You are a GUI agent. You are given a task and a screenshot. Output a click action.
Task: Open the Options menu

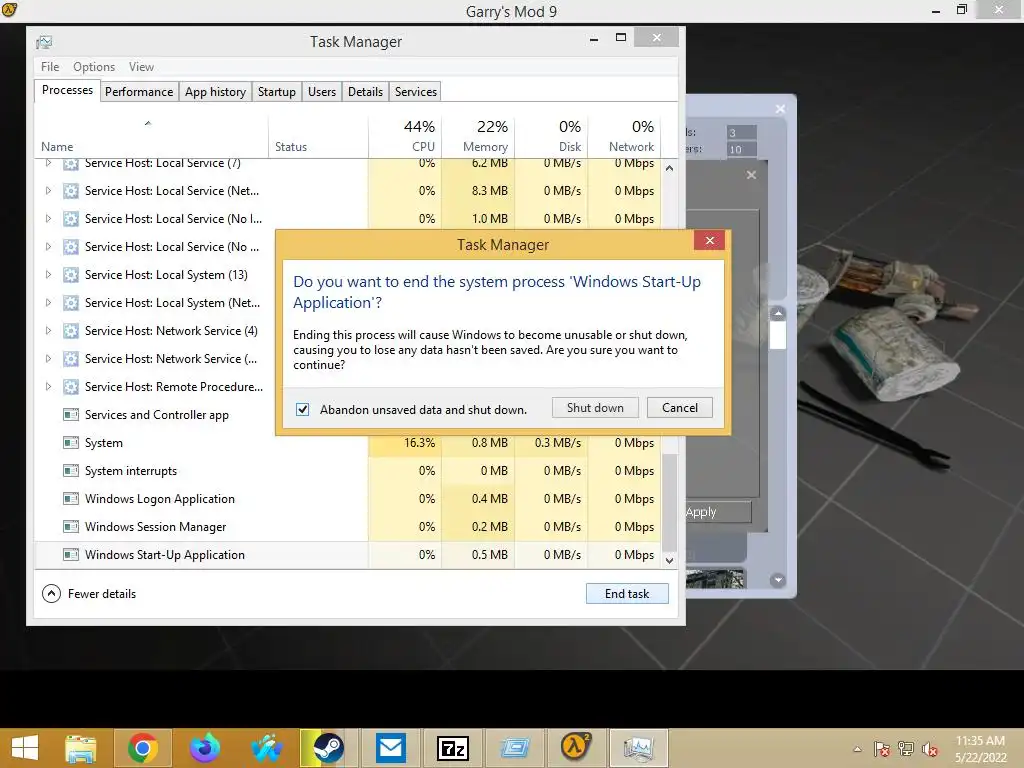tap(94, 67)
